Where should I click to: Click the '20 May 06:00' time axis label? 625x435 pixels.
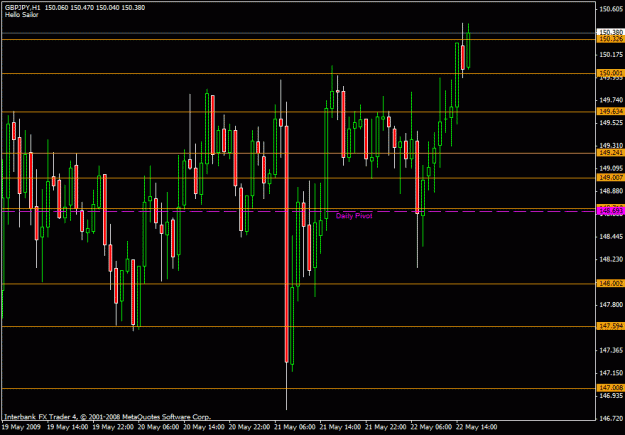tap(158, 427)
